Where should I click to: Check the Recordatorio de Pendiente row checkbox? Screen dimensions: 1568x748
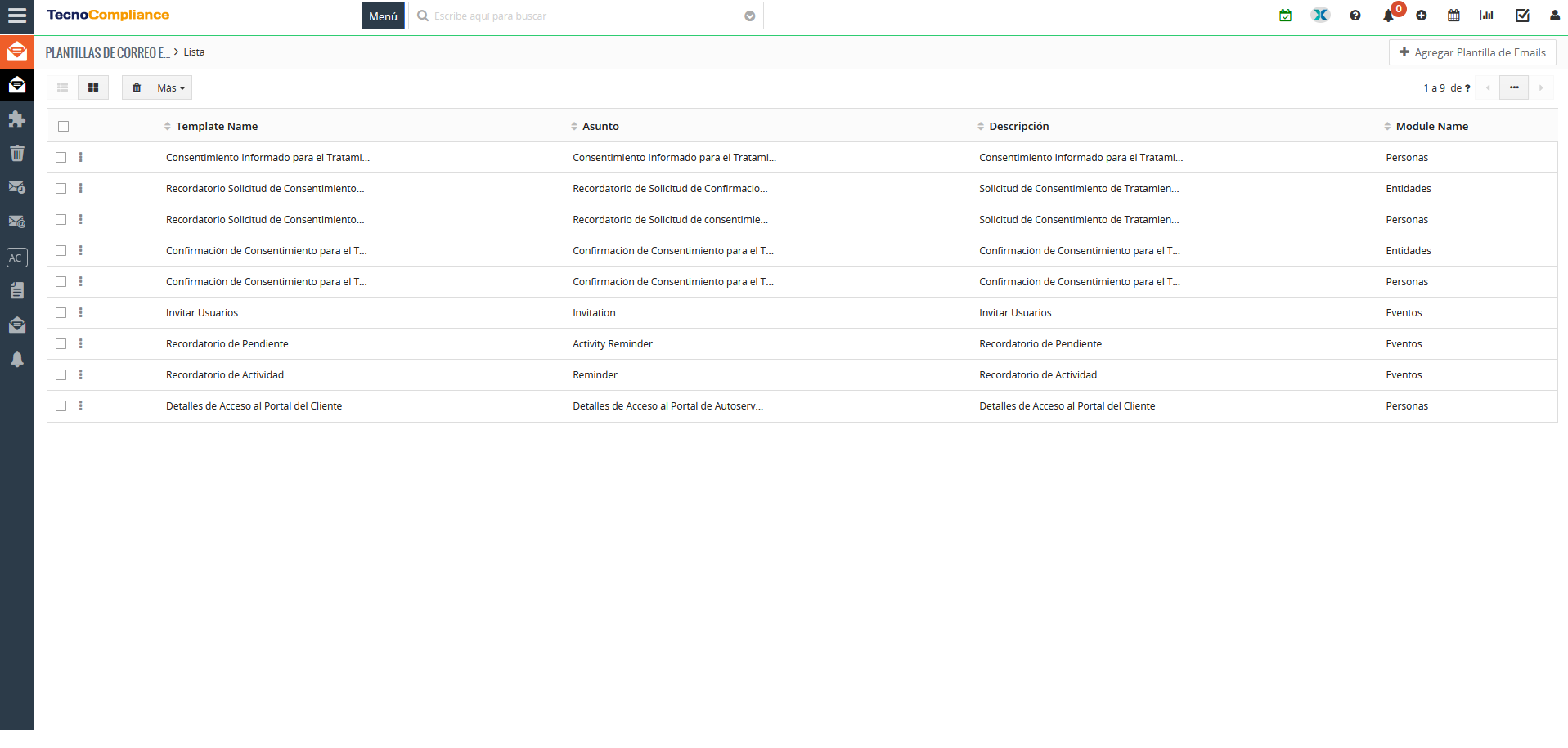(61, 343)
